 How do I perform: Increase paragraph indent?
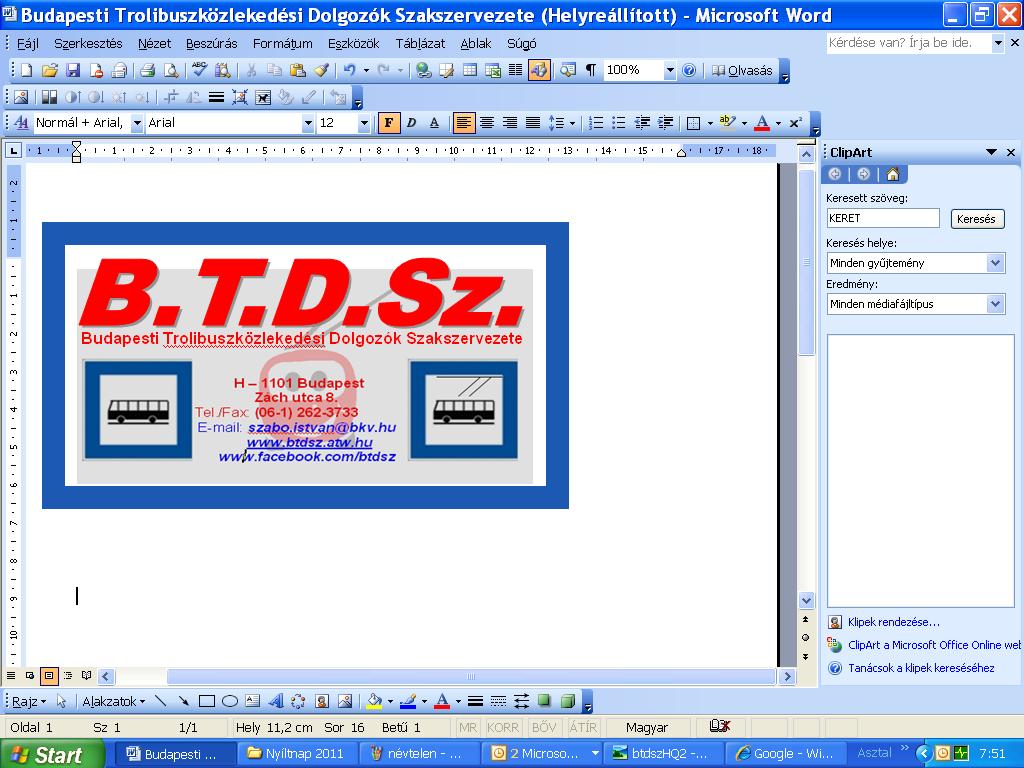665,123
